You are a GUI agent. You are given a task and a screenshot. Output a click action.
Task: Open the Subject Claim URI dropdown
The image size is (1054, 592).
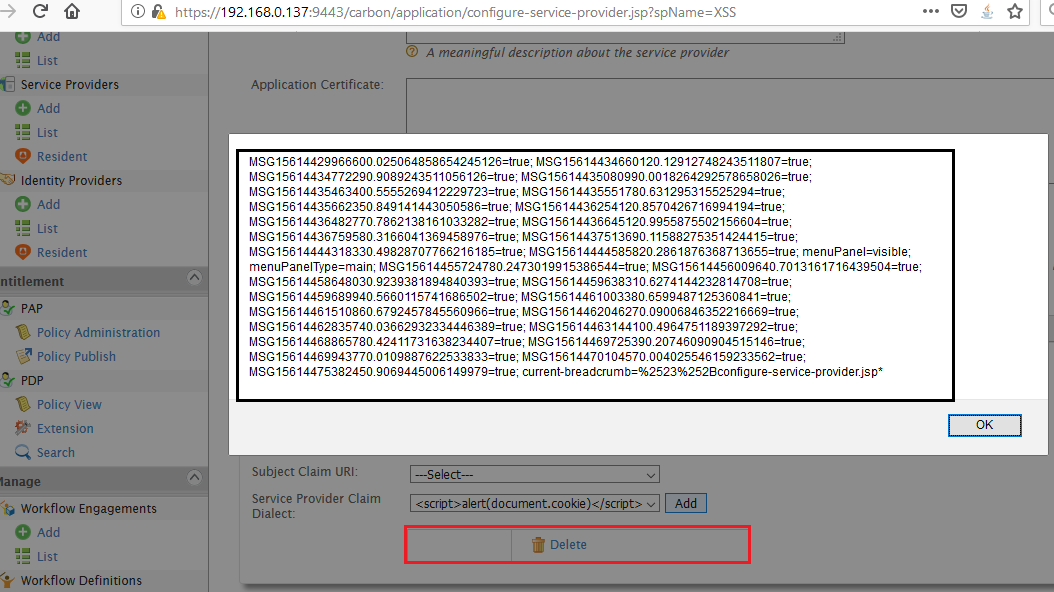pos(534,474)
